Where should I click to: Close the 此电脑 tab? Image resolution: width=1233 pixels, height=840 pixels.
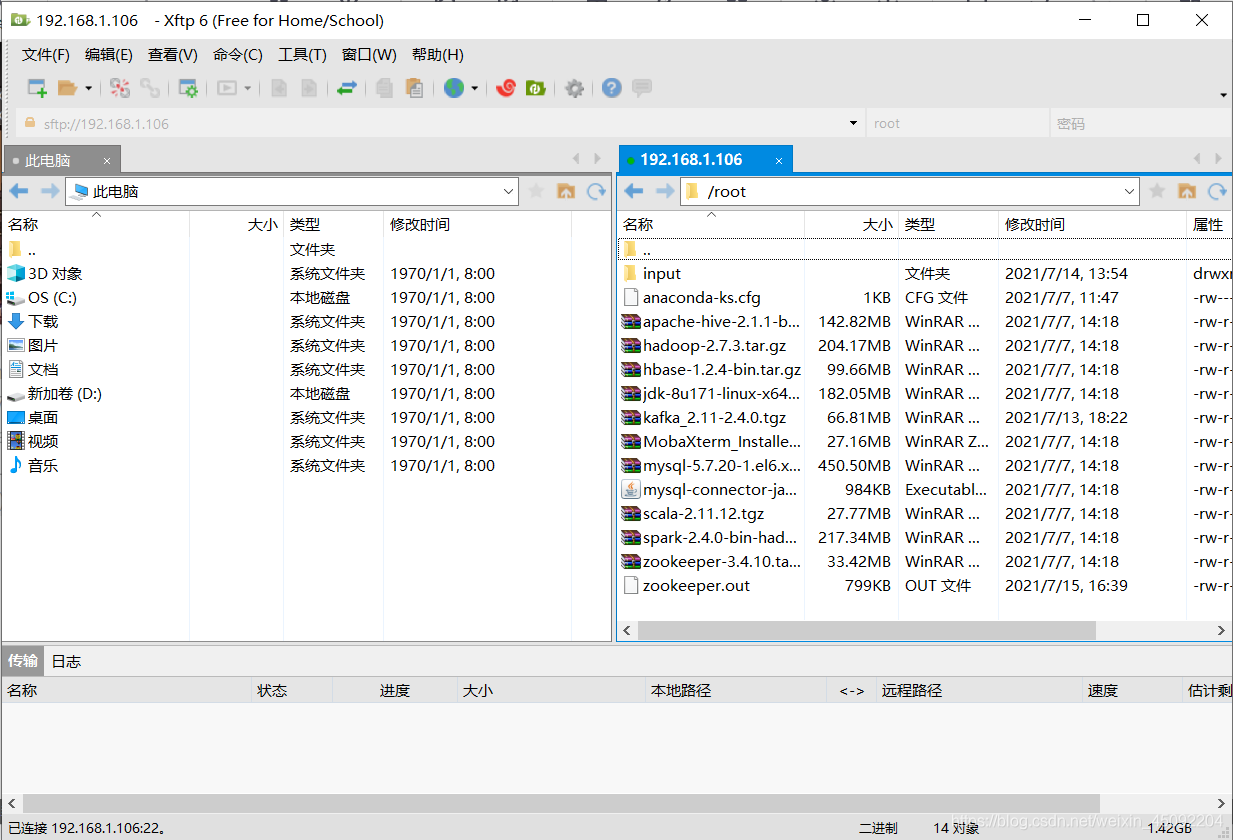point(108,160)
